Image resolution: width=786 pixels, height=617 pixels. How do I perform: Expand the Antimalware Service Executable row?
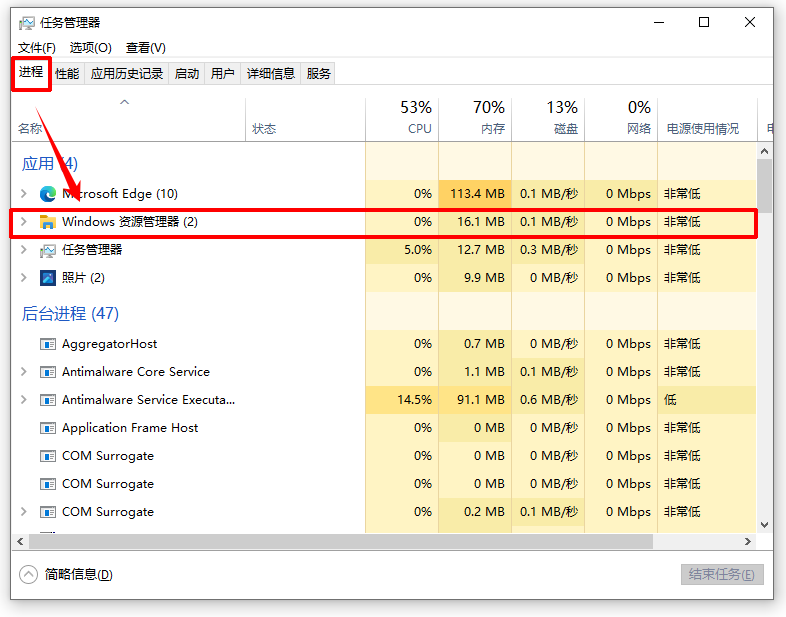[24, 400]
